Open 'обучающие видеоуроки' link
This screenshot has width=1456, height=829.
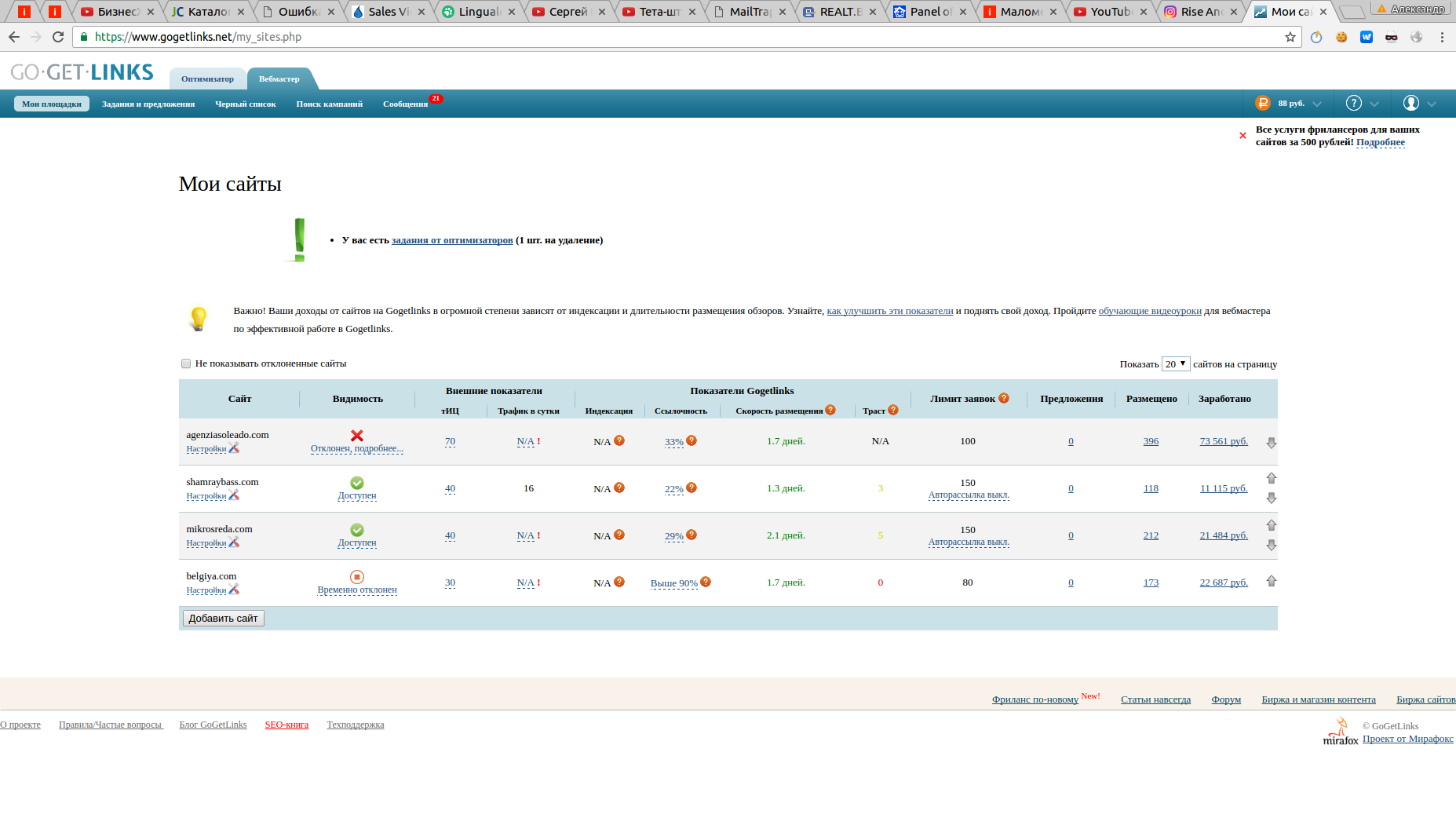click(1150, 311)
